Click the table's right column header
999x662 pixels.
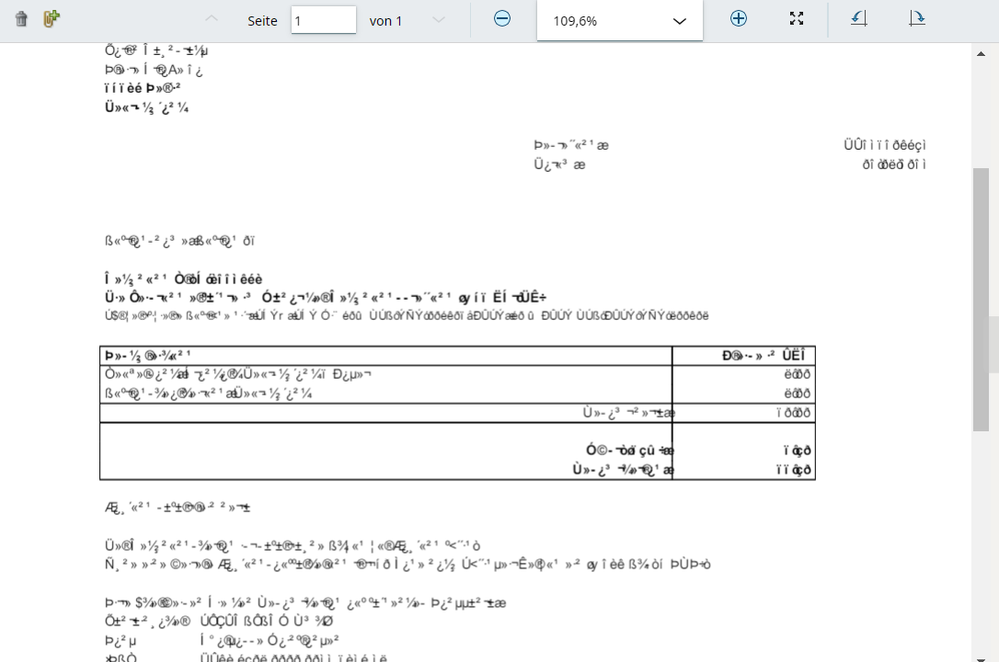click(743, 356)
